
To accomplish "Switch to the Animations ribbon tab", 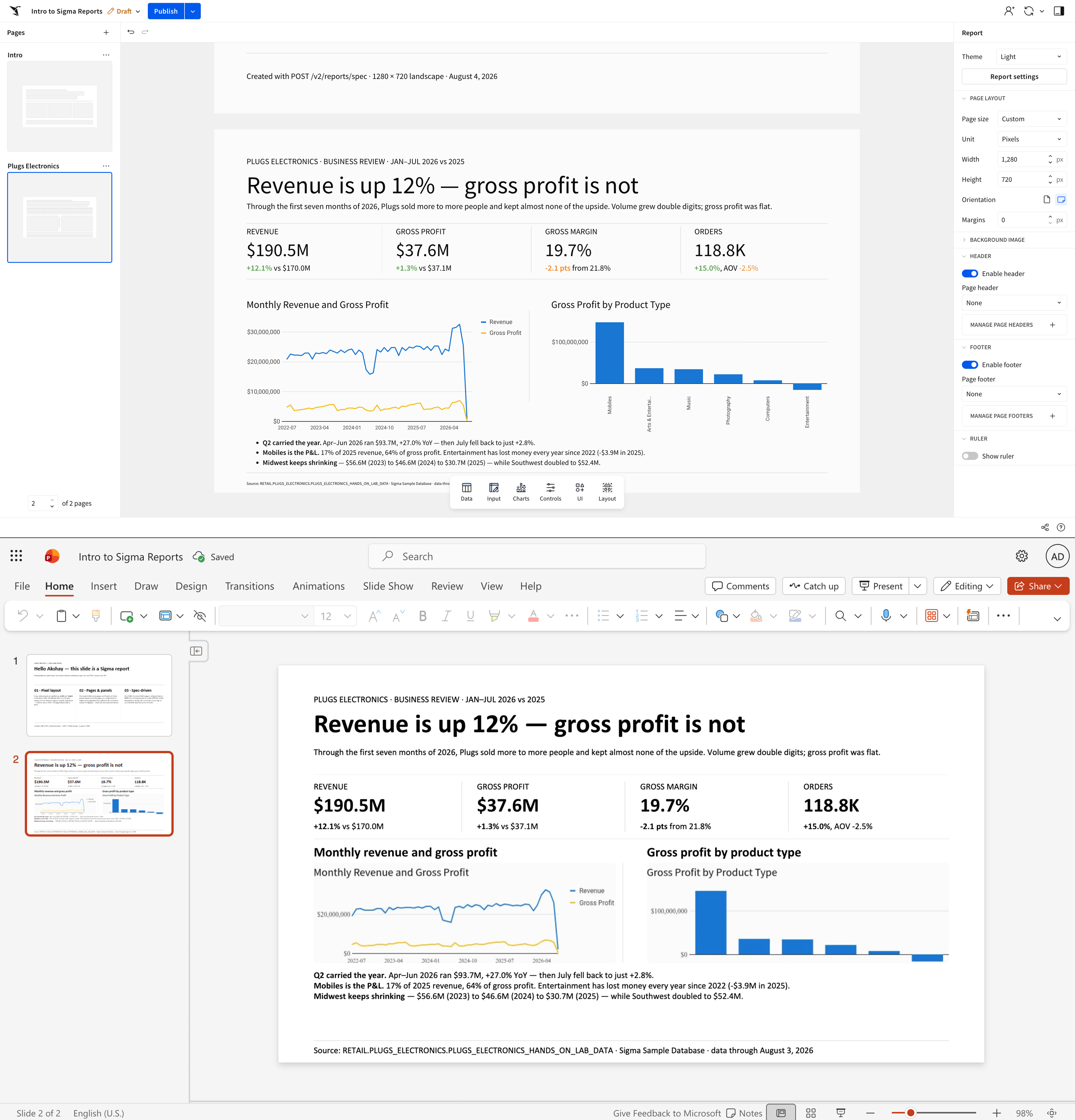I will coord(319,586).
